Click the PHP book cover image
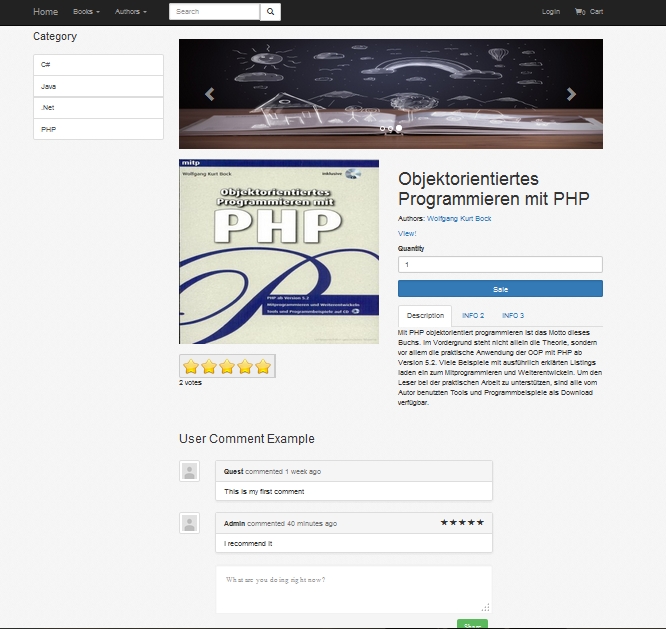Screen dimensions: 666x629 279,251
